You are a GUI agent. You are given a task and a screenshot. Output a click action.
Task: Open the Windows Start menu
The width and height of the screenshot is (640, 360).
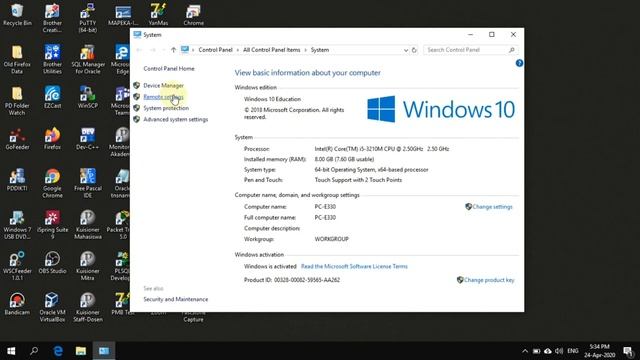[x=11, y=351]
